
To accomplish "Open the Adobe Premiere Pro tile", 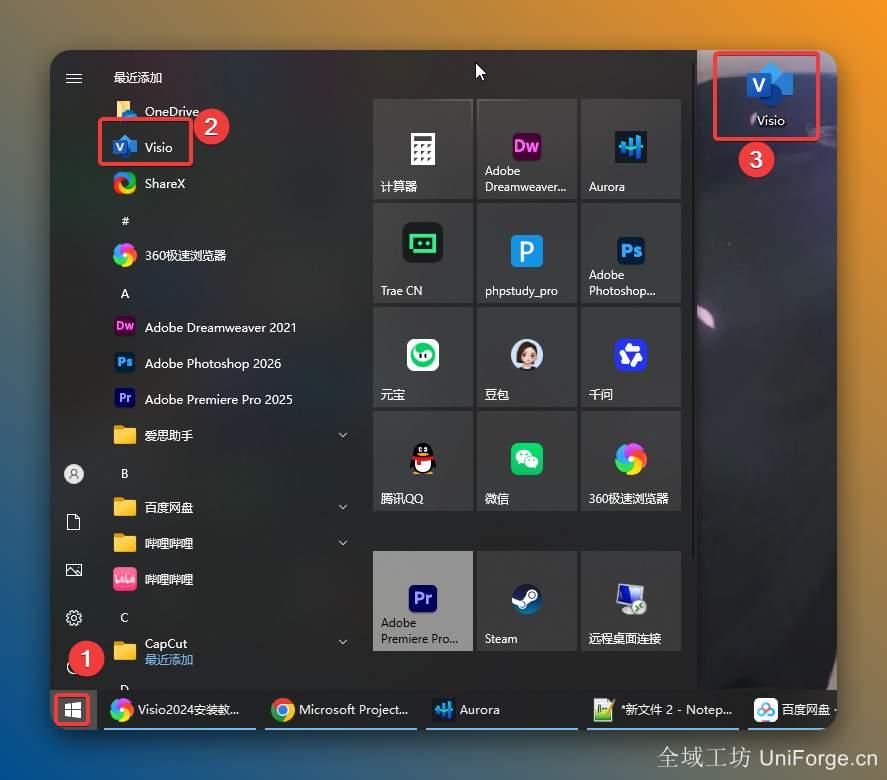I will click(423, 601).
